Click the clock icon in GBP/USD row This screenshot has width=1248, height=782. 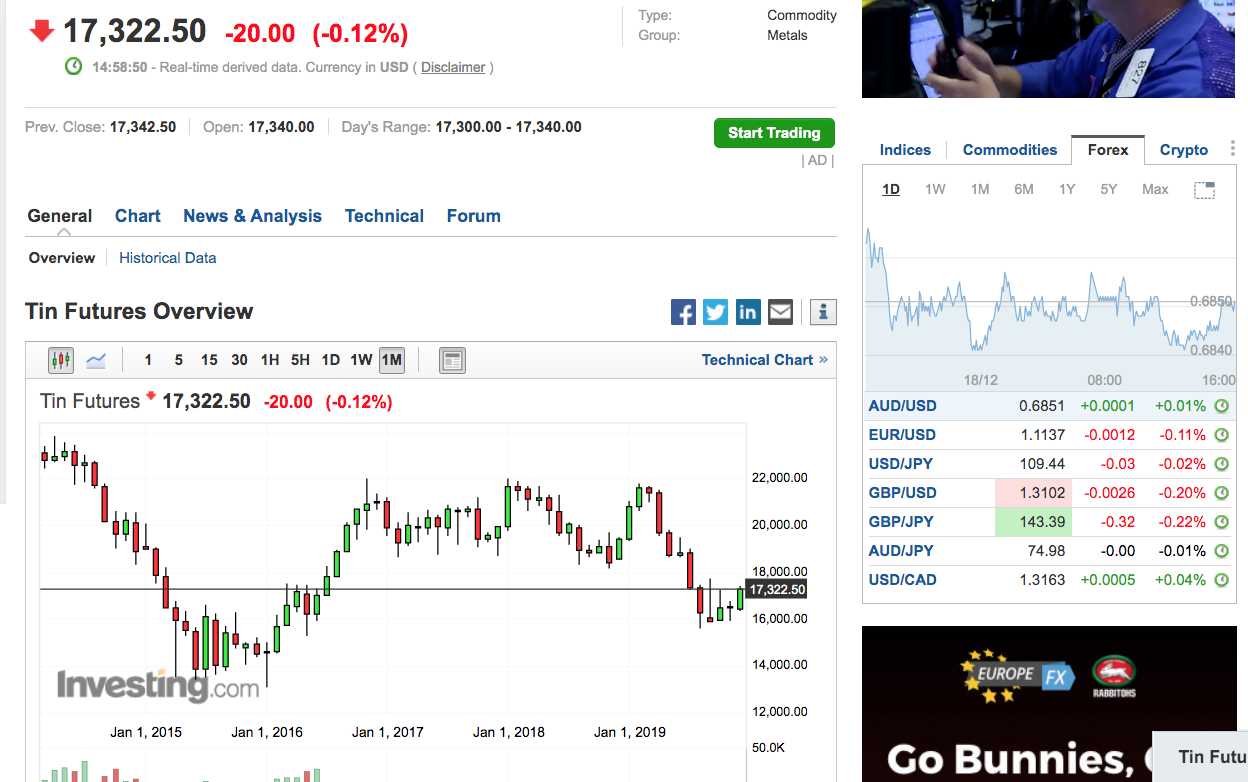(1221, 493)
